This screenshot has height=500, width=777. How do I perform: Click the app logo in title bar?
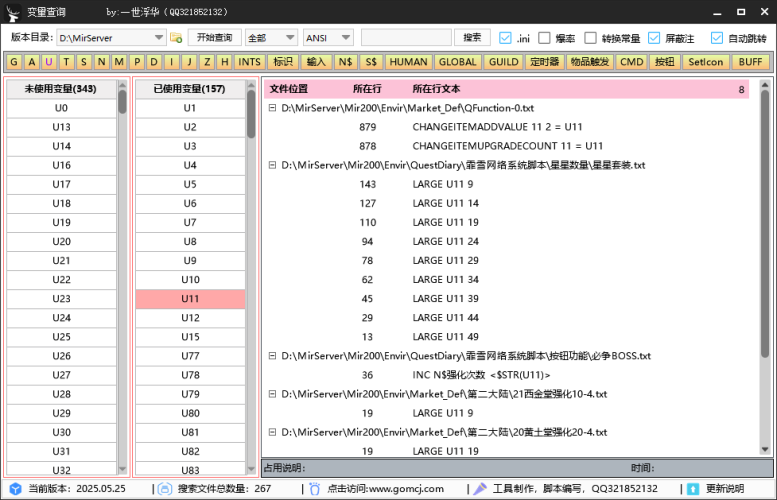click(13, 12)
